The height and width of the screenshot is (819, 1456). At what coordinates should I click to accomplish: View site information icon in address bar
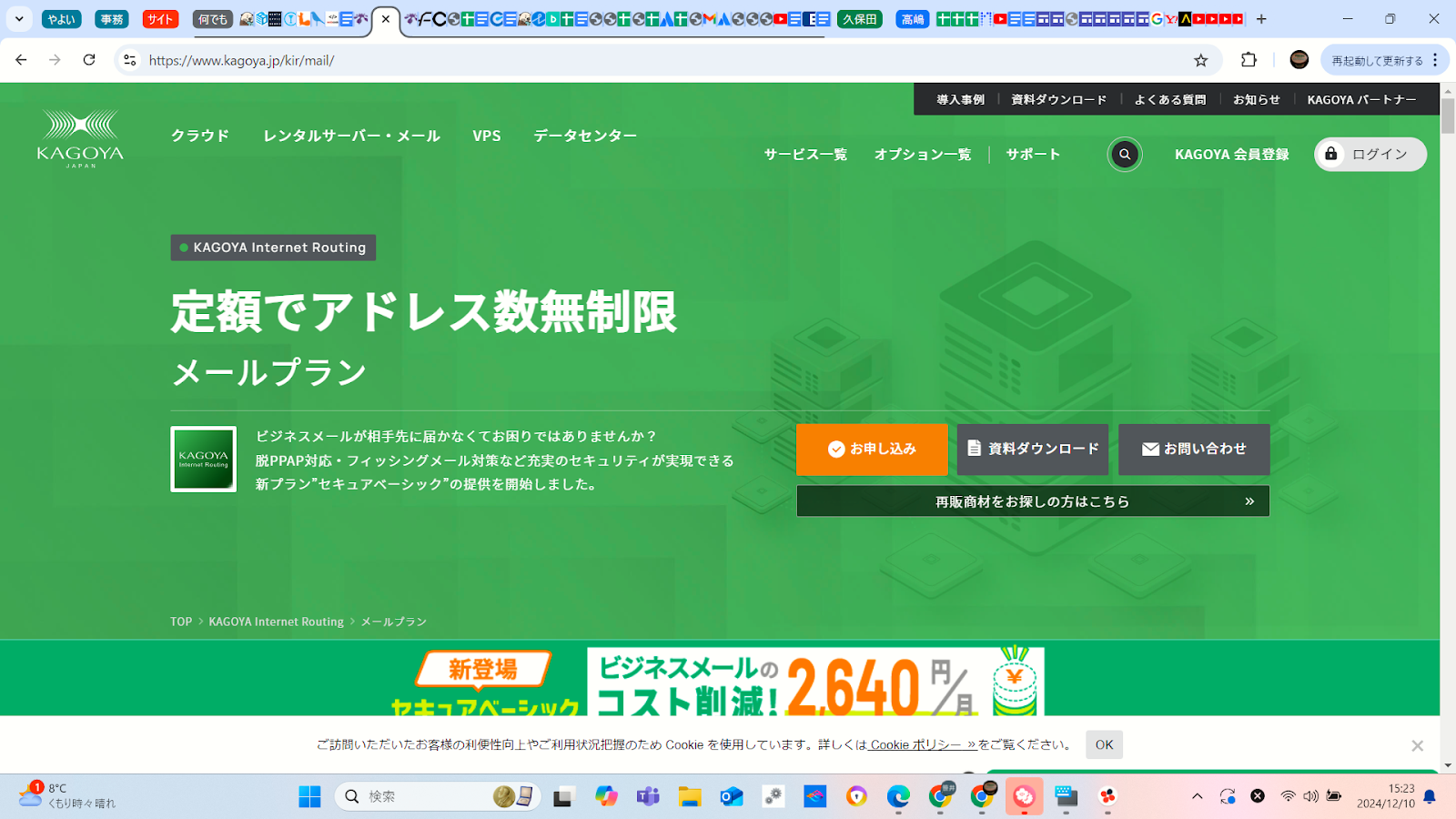(130, 60)
